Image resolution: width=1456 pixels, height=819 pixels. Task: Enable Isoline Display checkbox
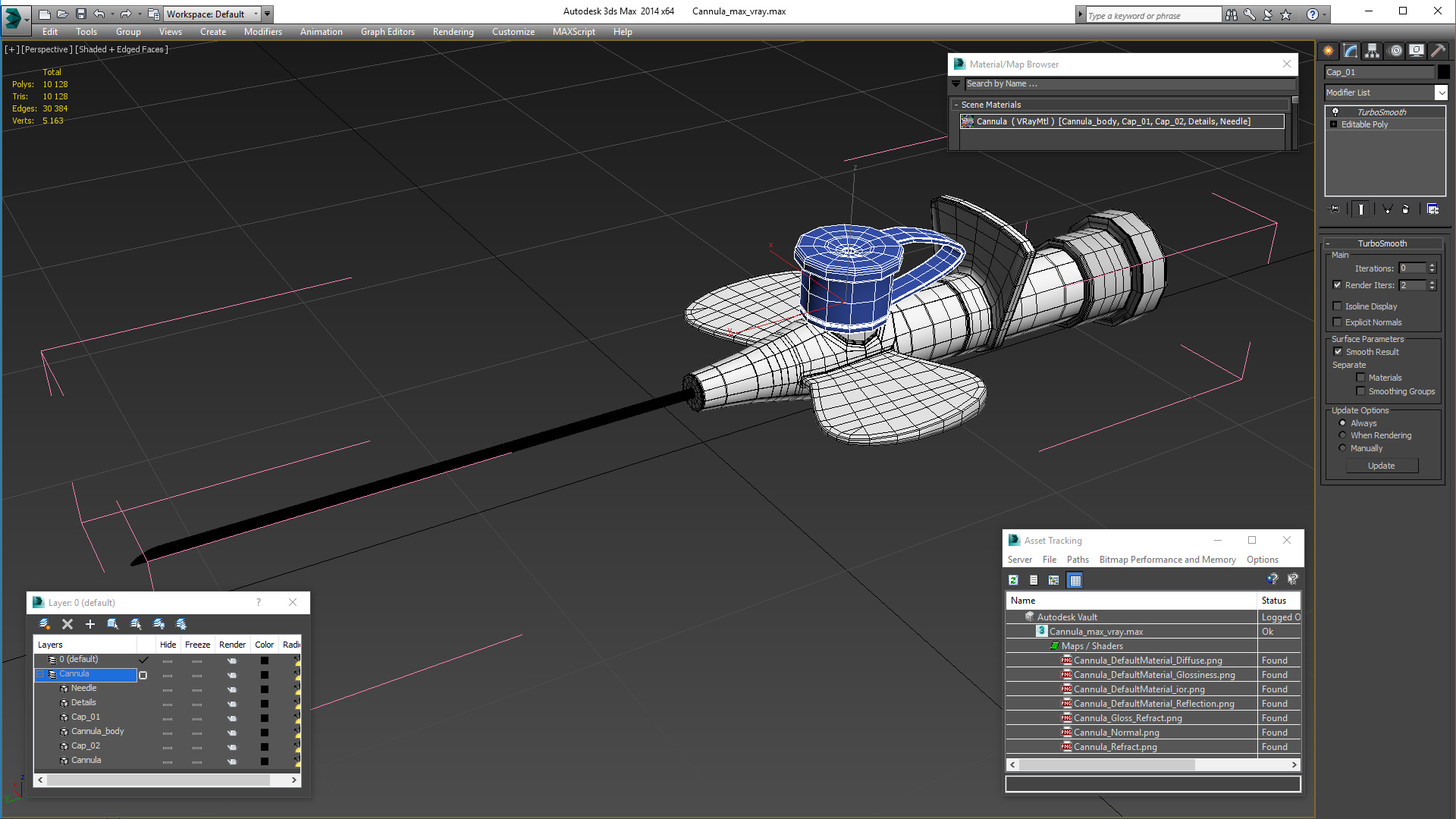(x=1338, y=306)
